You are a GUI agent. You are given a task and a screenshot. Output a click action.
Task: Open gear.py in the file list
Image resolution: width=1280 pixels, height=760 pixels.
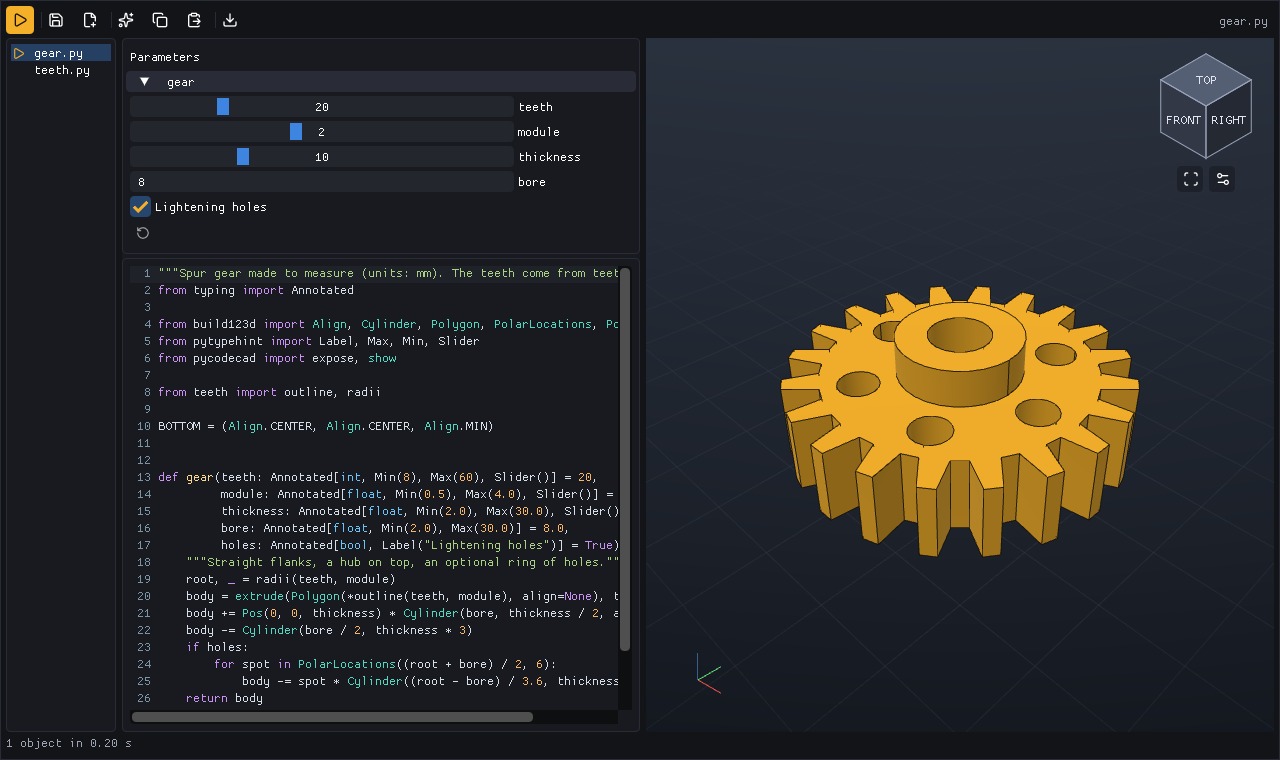click(x=61, y=53)
